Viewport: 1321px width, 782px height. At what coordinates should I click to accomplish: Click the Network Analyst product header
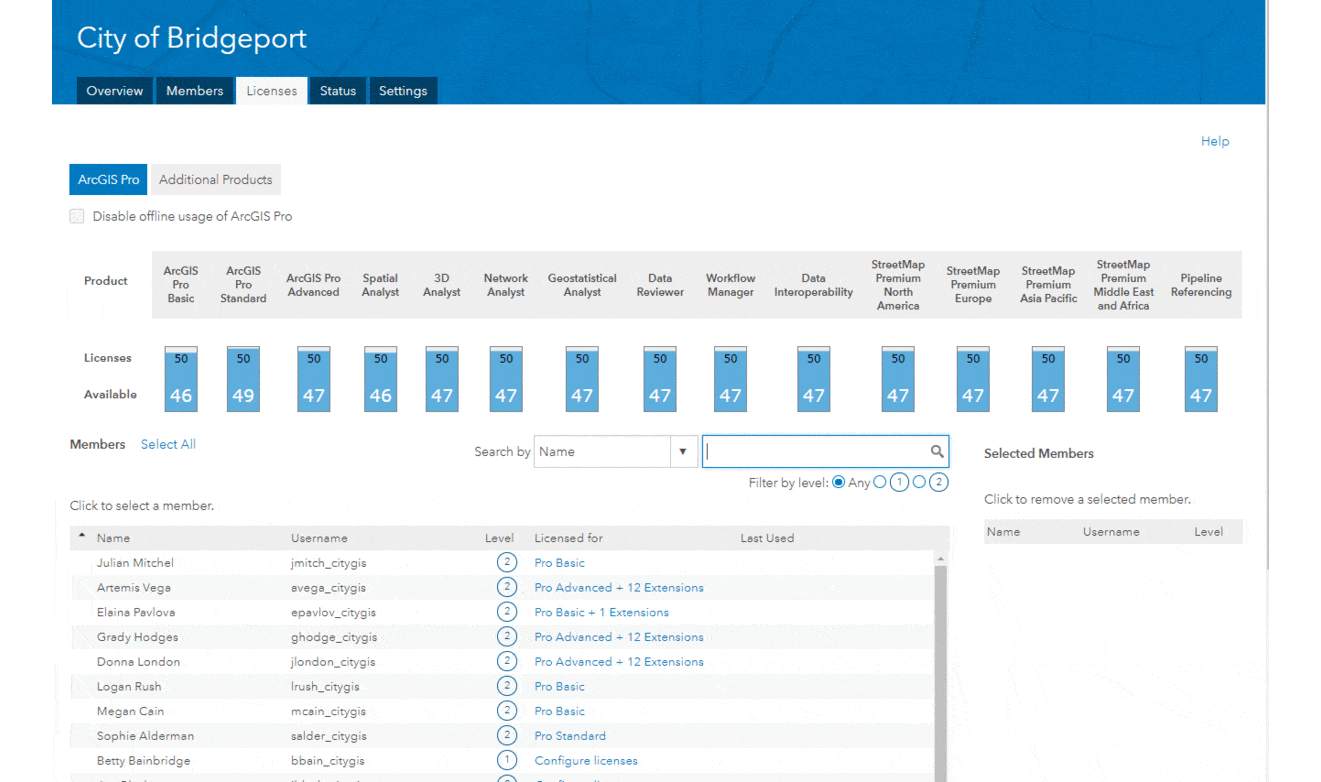506,285
